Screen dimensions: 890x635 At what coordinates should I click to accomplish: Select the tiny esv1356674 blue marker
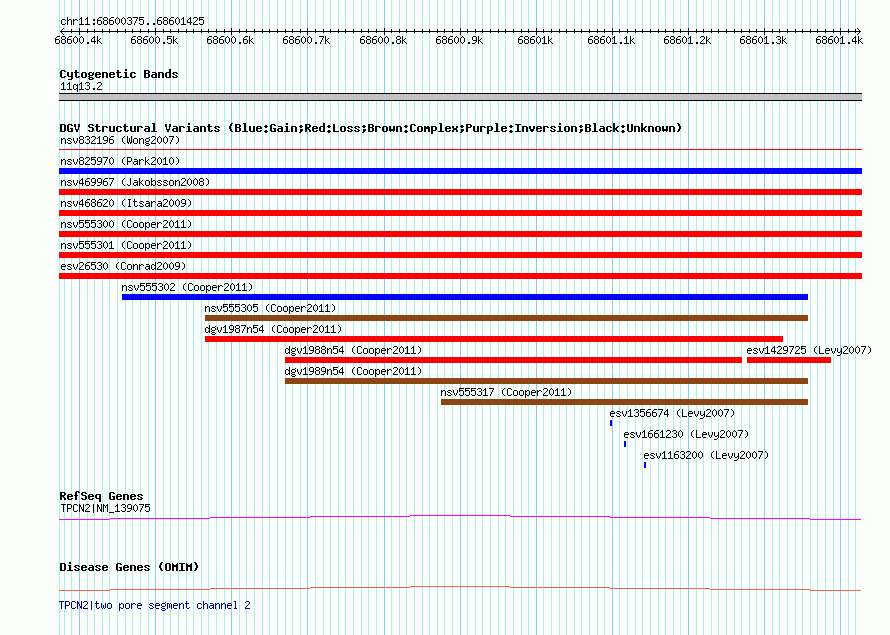tap(611, 423)
